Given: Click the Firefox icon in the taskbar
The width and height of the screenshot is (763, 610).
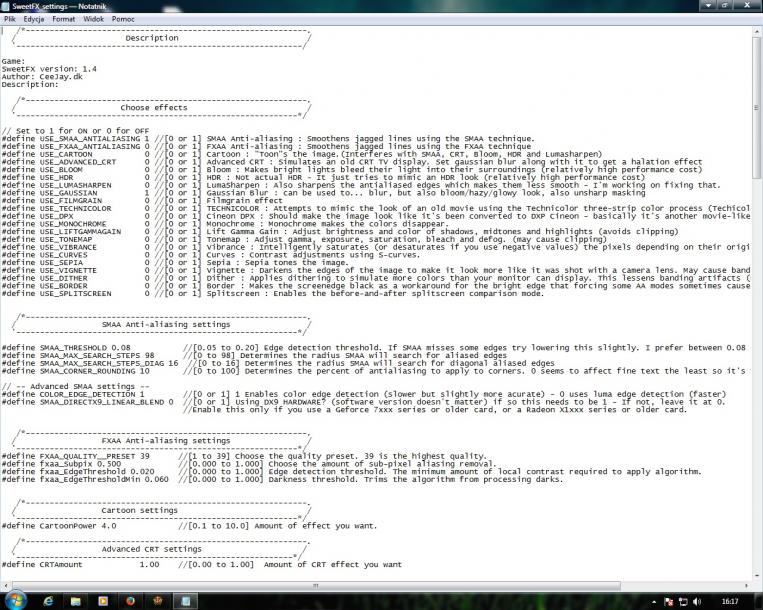Looking at the screenshot, I should tap(130, 600).
